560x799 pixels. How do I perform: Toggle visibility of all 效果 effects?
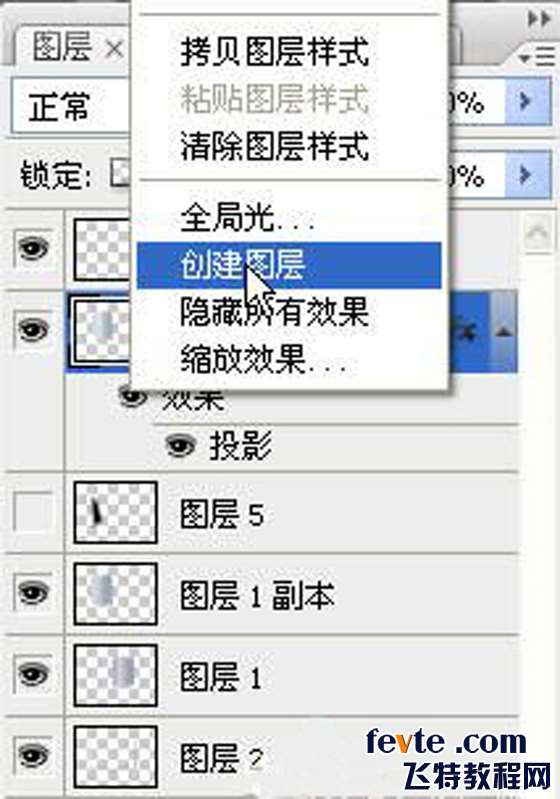click(132, 396)
